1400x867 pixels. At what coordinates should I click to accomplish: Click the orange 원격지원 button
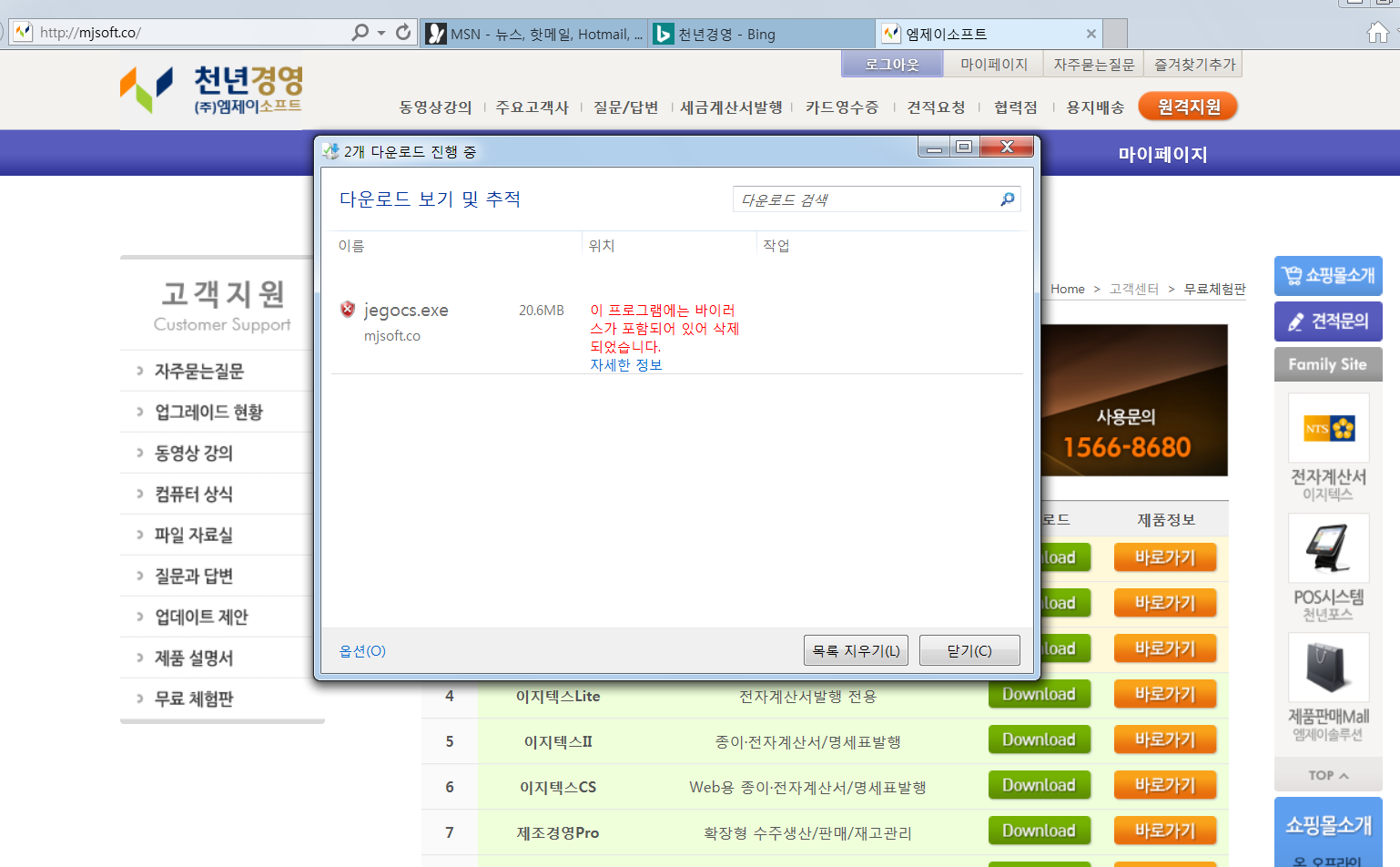1188,107
